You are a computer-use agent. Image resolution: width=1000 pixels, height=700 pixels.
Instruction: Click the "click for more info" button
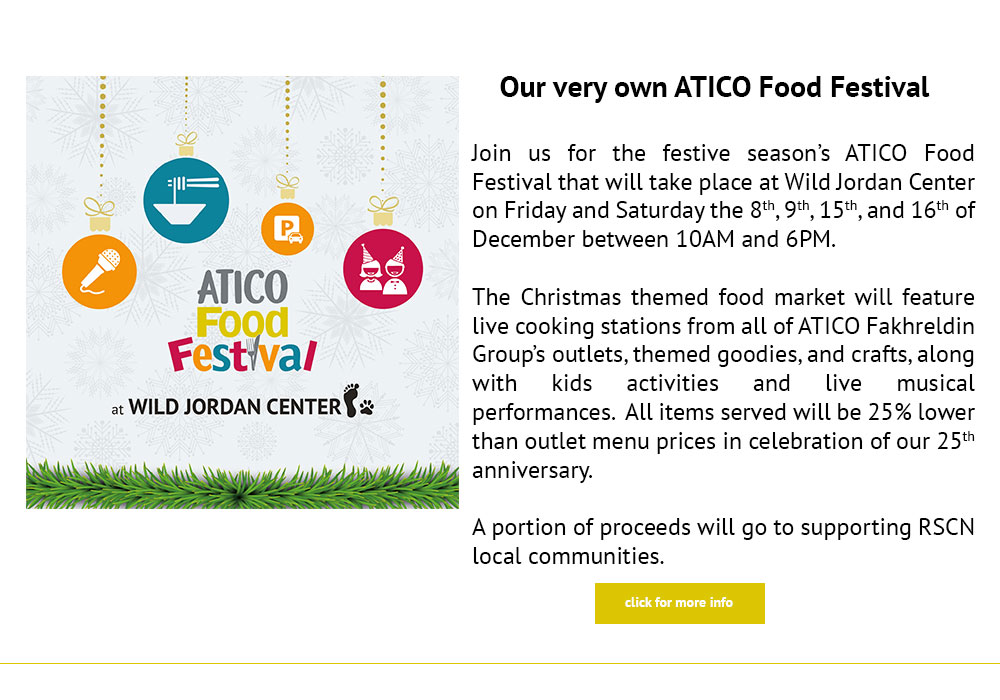[679, 603]
